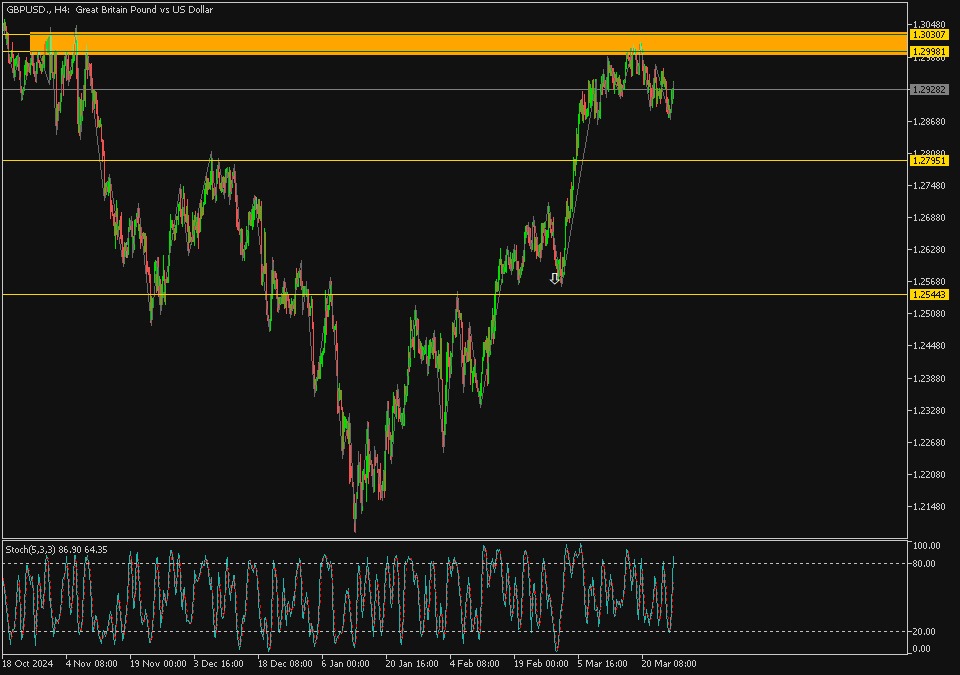Click the 1.29981 price label
This screenshot has width=960, height=675.
[x=929, y=51]
